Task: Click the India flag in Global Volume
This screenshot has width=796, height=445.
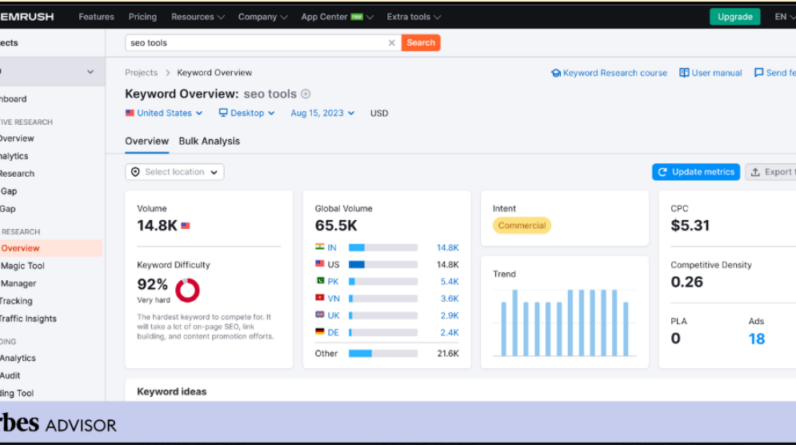Action: (x=320, y=247)
